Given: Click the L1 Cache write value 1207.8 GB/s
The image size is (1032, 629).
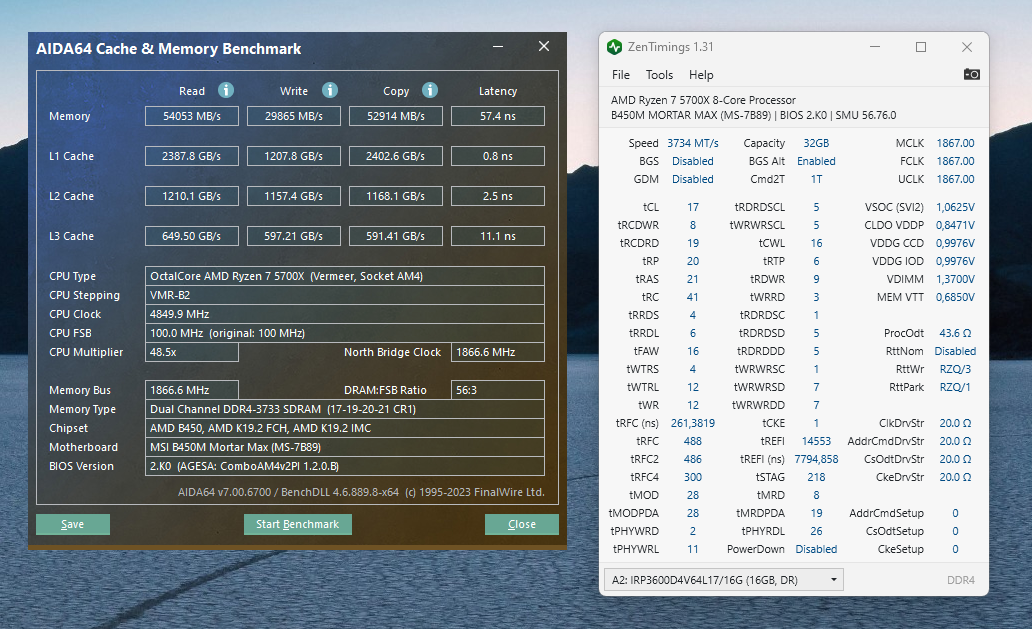Looking at the screenshot, I should (294, 156).
